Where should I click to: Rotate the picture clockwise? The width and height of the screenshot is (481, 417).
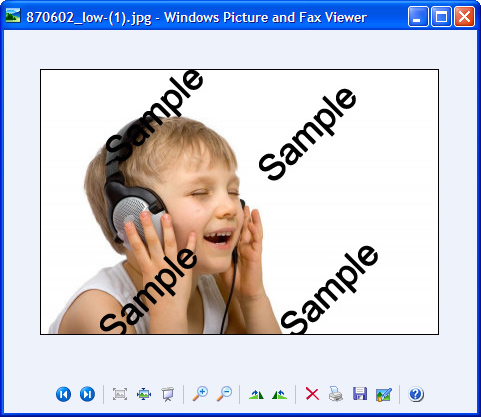(256, 394)
